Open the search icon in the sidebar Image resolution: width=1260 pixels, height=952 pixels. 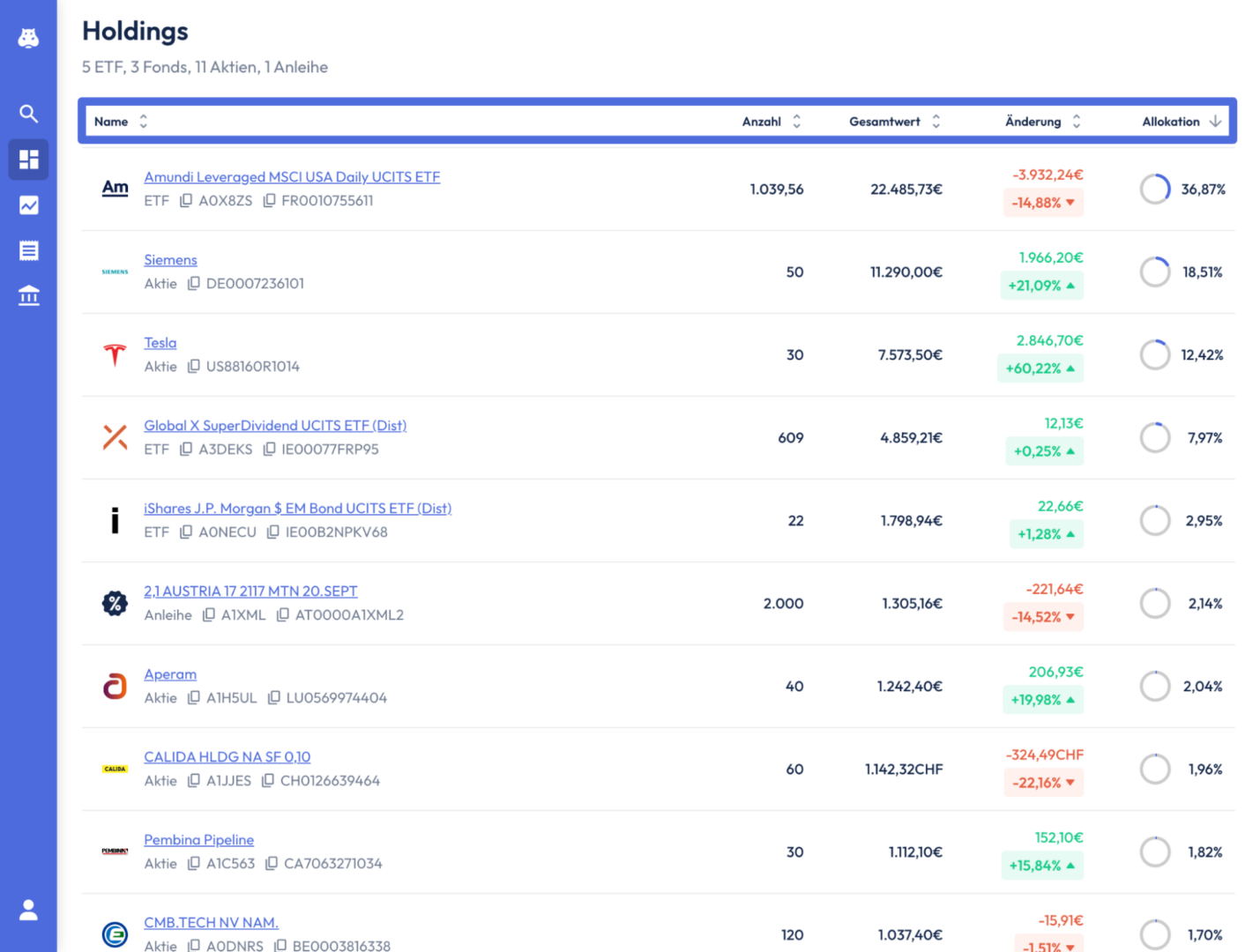[28, 114]
